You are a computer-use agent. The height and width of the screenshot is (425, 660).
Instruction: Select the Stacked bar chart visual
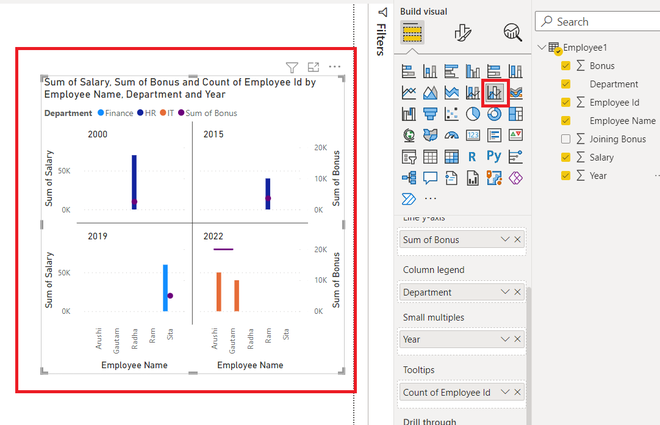point(408,71)
